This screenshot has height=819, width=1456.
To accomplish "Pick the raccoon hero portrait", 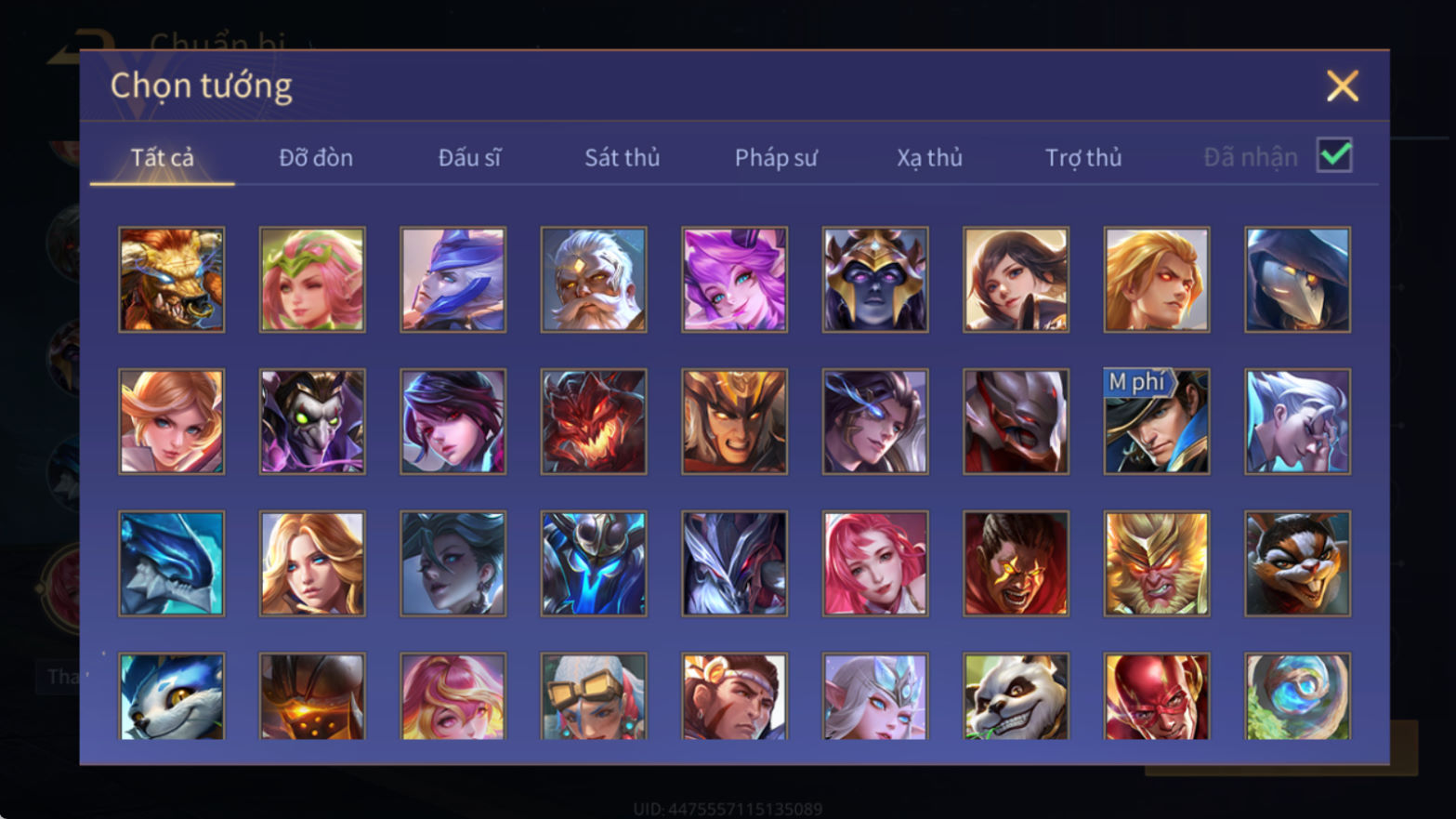I will point(1298,563).
